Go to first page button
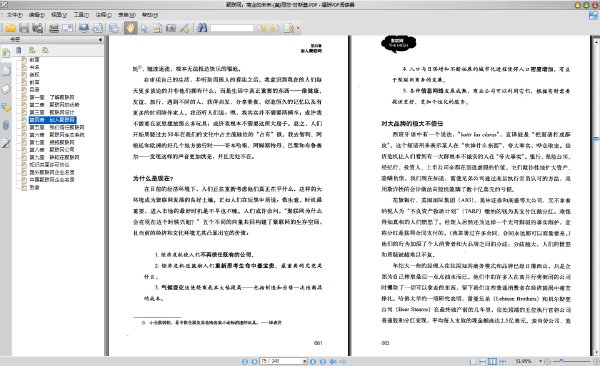This screenshot has height=366, width=600. [245, 361]
